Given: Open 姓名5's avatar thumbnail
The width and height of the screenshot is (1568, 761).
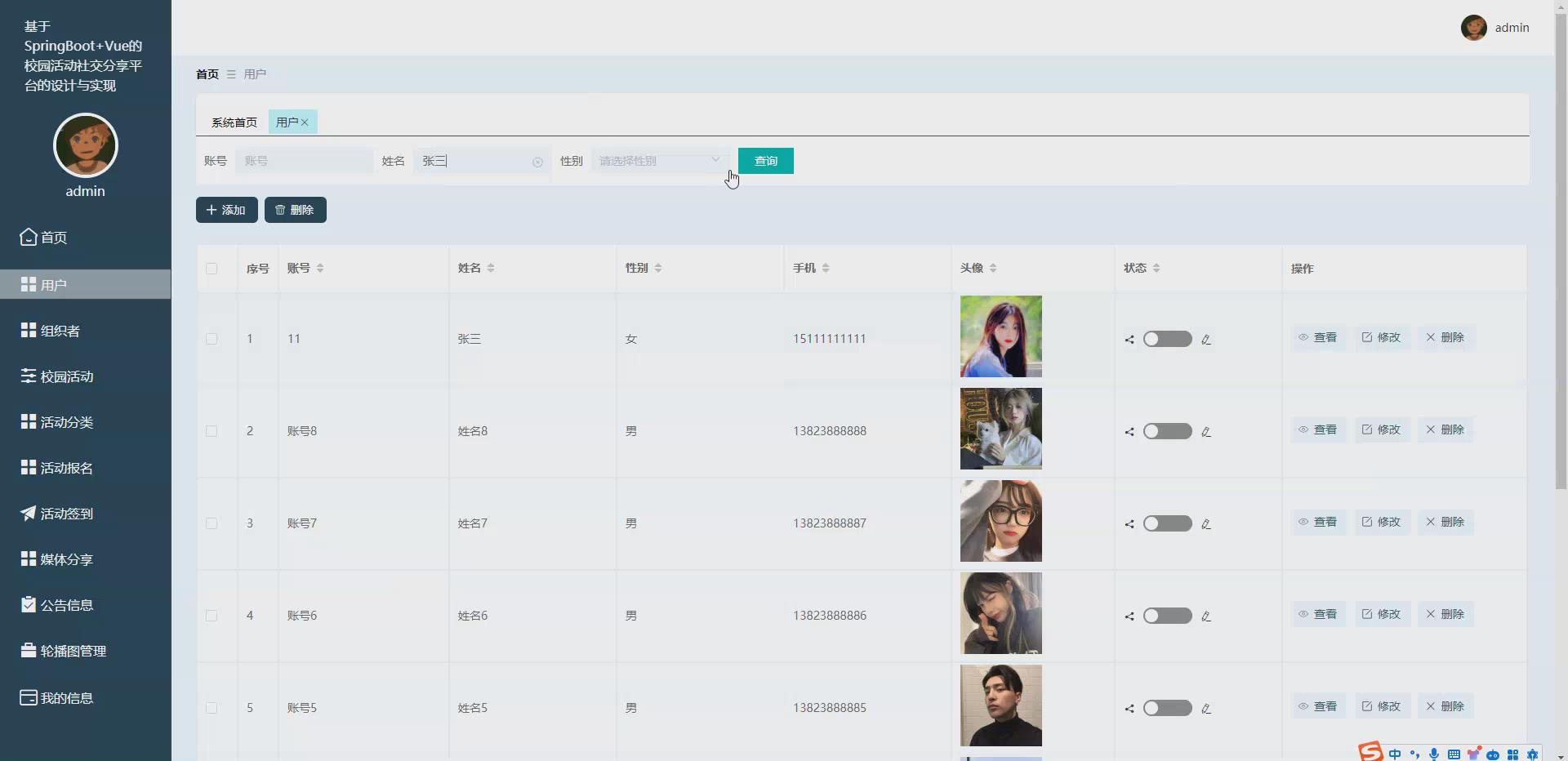Looking at the screenshot, I should [x=1001, y=705].
